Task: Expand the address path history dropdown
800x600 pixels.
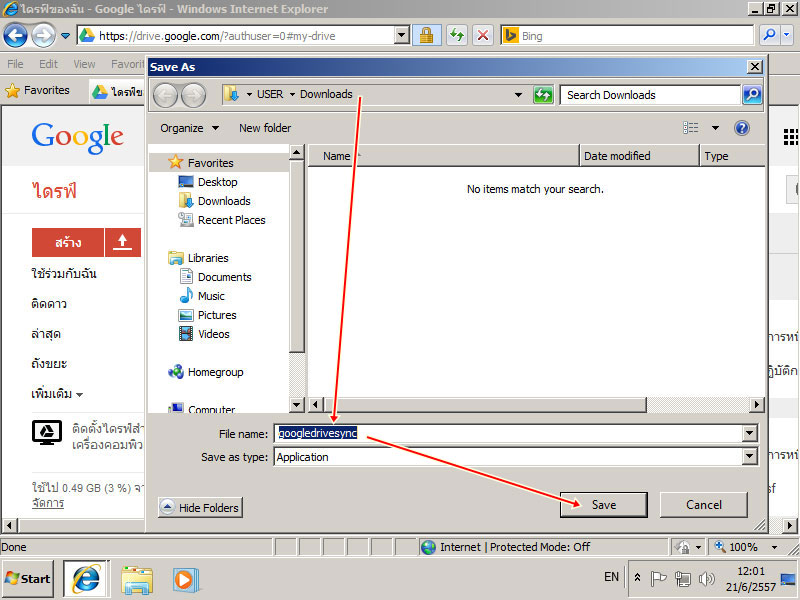Action: (518, 95)
